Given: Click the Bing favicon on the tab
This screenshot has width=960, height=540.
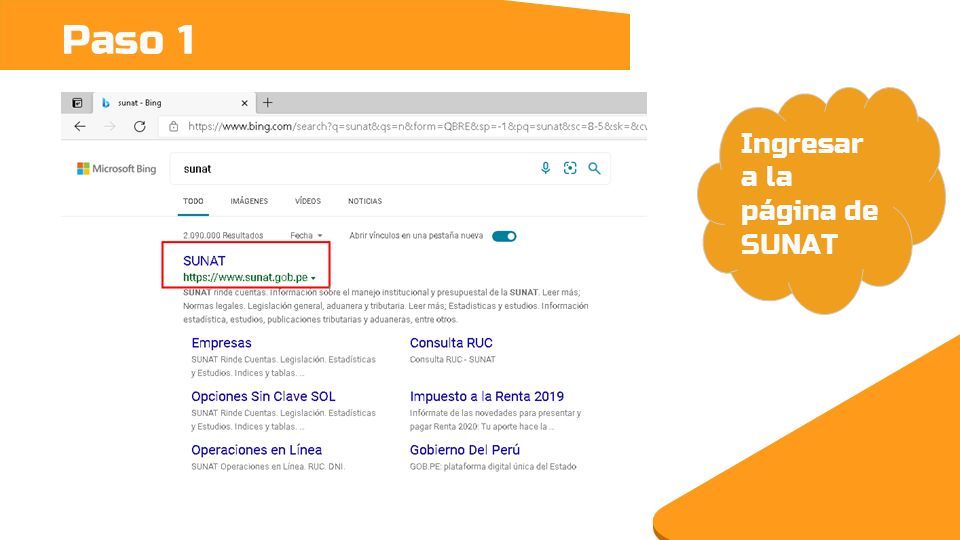Looking at the screenshot, I should (x=105, y=103).
